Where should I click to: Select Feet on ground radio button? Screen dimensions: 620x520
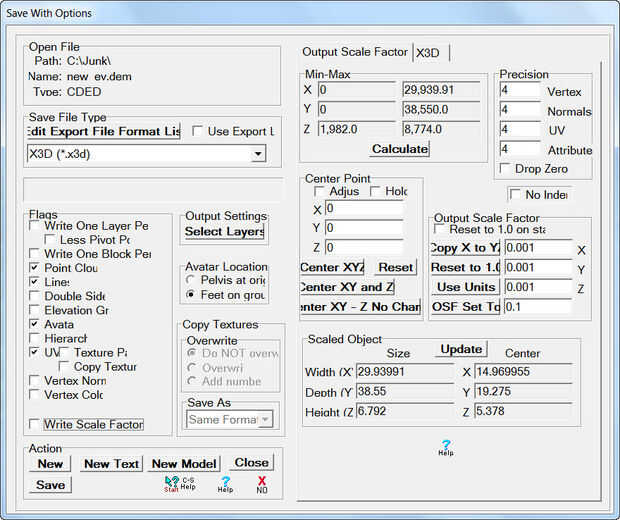(191, 295)
